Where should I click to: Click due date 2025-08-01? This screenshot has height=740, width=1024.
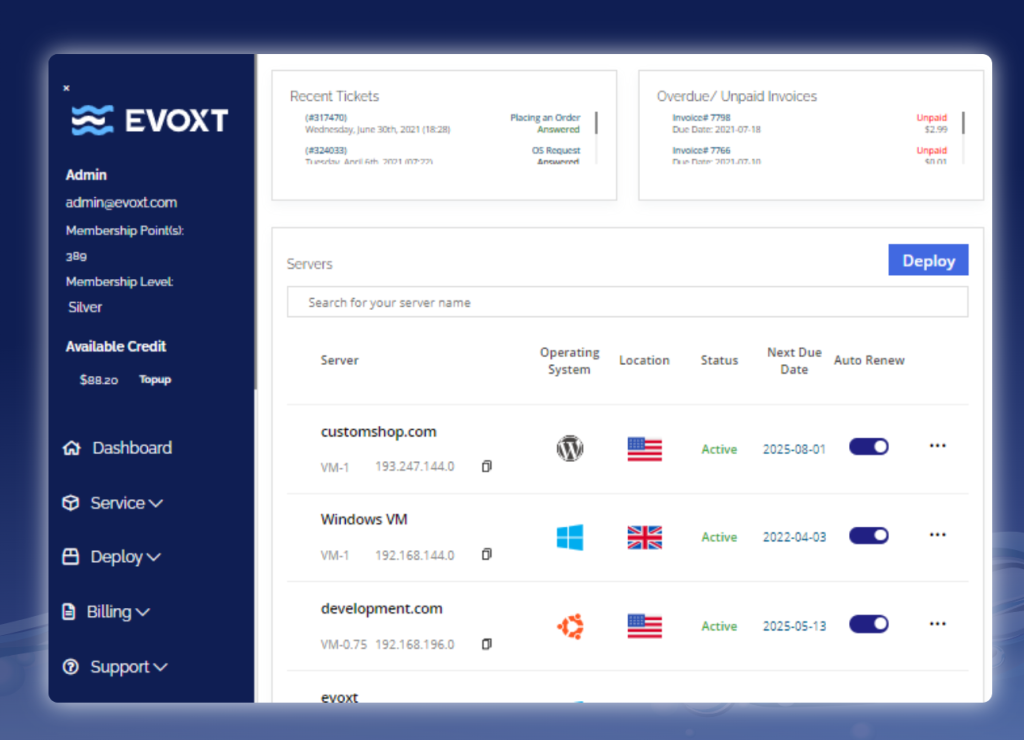click(x=794, y=449)
